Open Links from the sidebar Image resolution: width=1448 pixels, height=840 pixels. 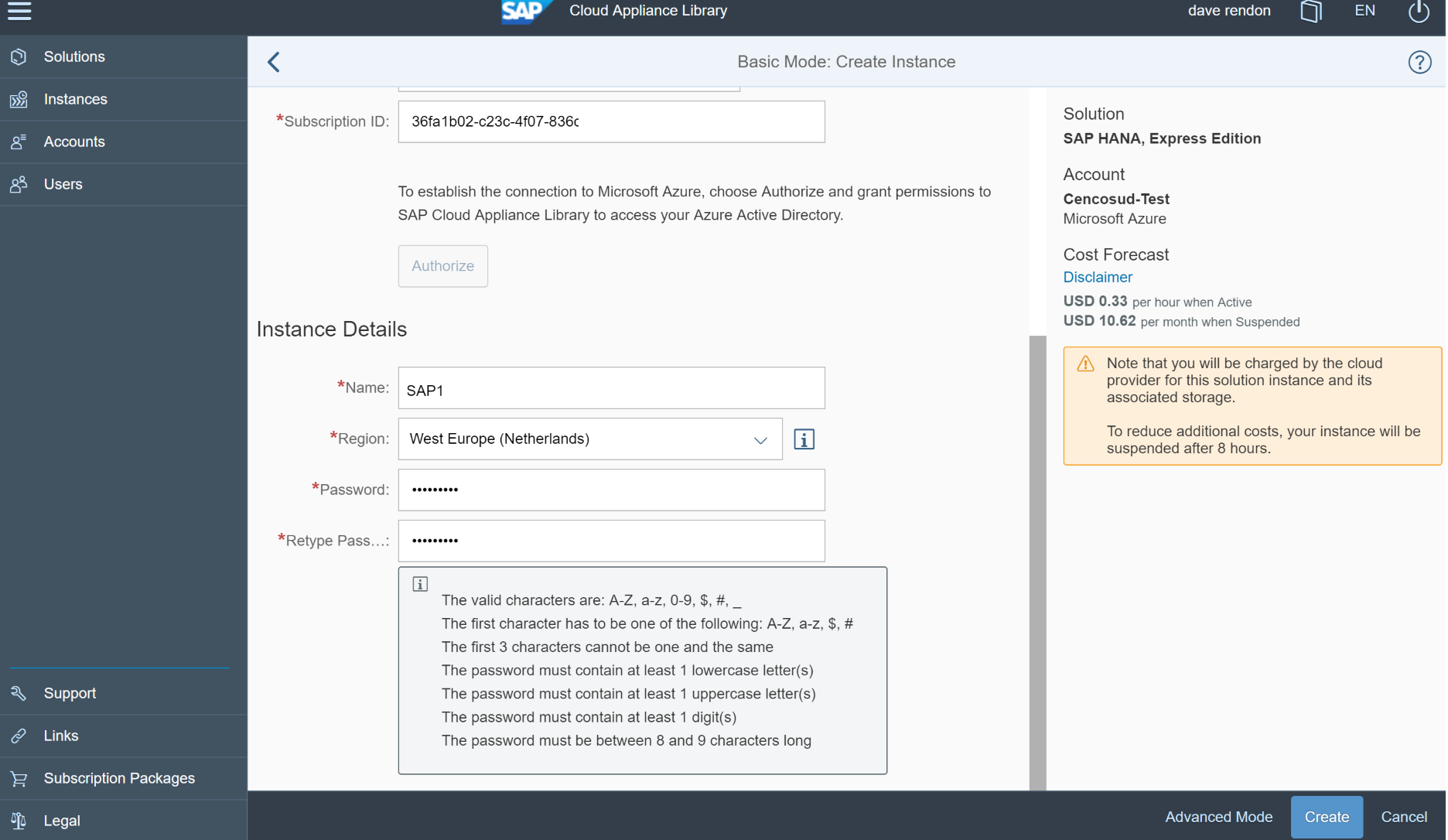tap(124, 736)
